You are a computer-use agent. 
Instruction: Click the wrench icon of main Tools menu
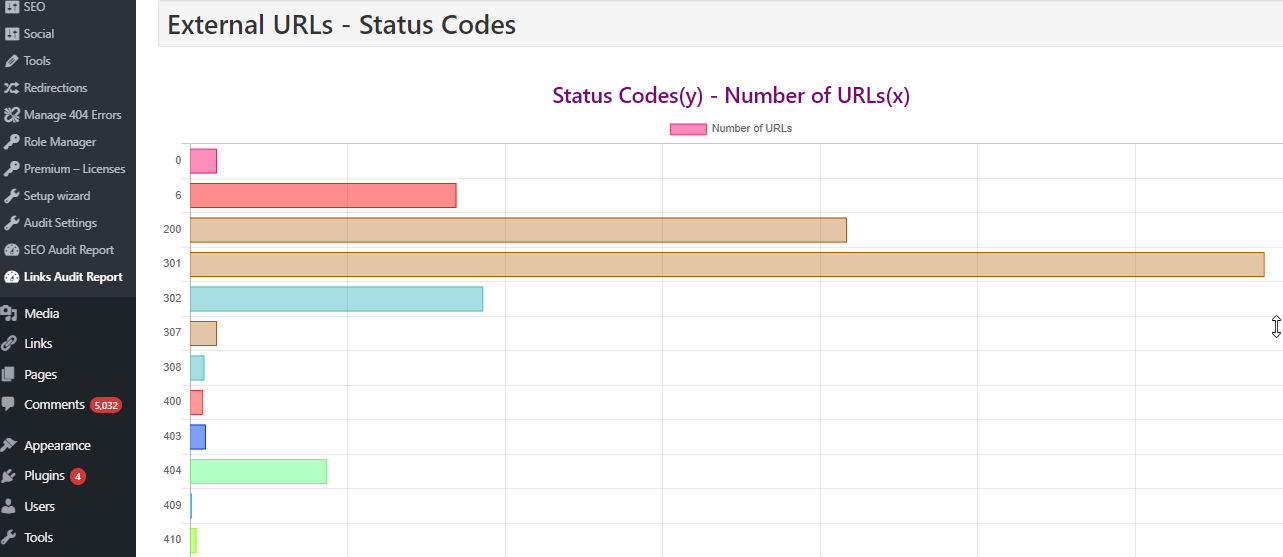(9, 537)
